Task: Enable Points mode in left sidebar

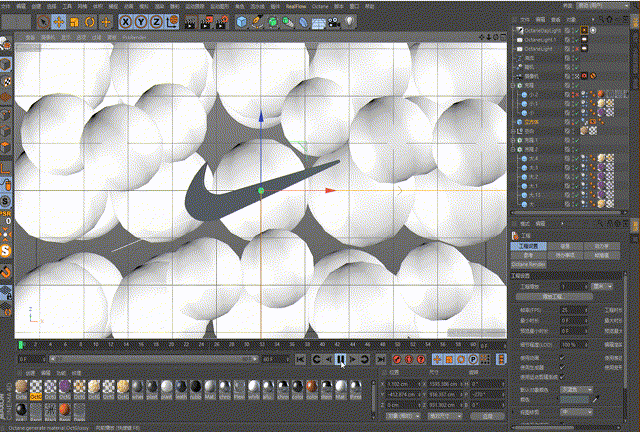Action: click(x=6, y=115)
